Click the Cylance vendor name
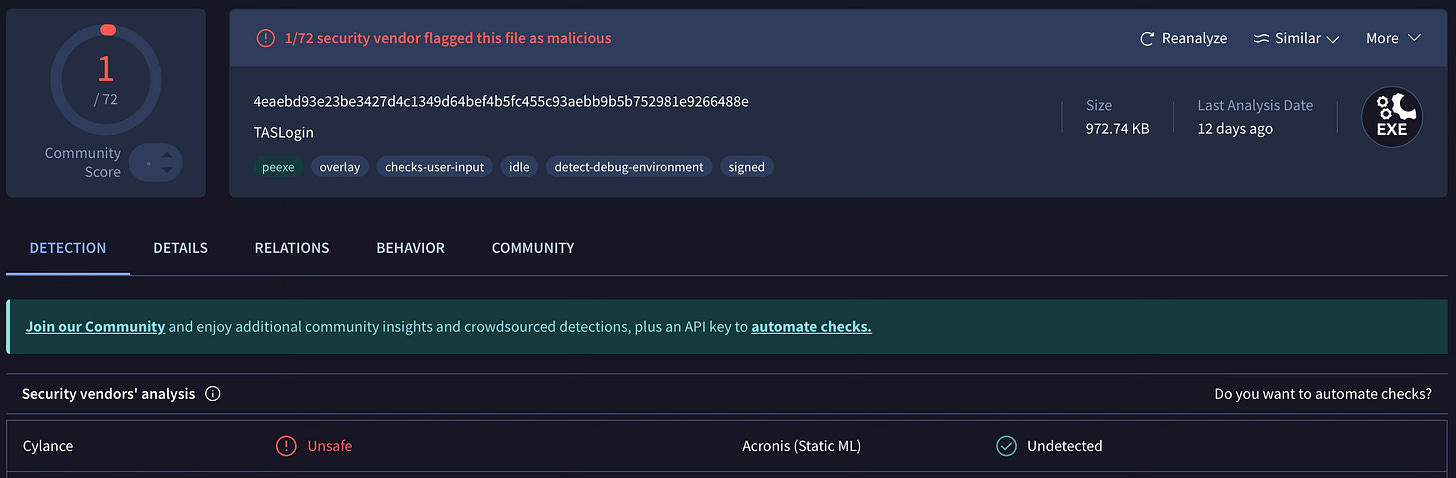 48,446
